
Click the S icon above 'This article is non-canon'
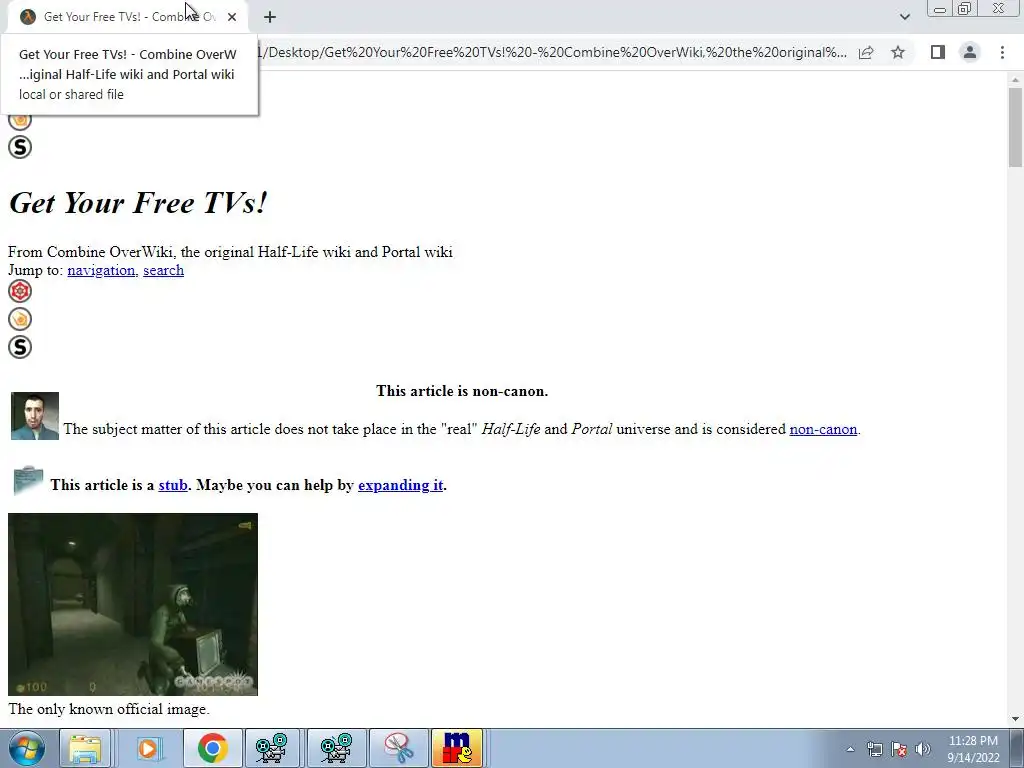[x=20, y=347]
